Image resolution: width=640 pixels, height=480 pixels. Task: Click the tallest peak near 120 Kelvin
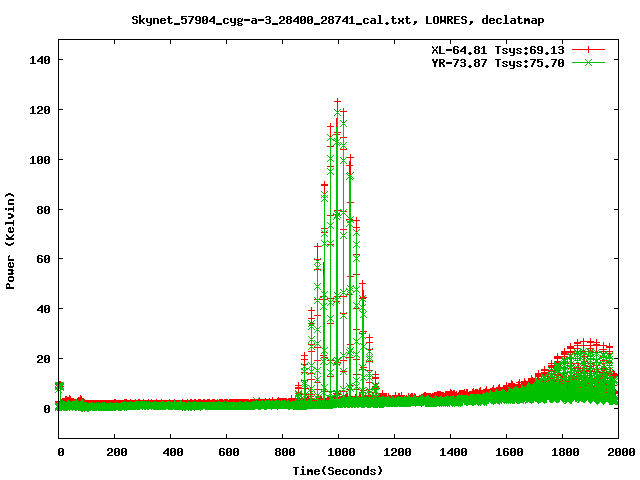pyautogui.click(x=338, y=102)
